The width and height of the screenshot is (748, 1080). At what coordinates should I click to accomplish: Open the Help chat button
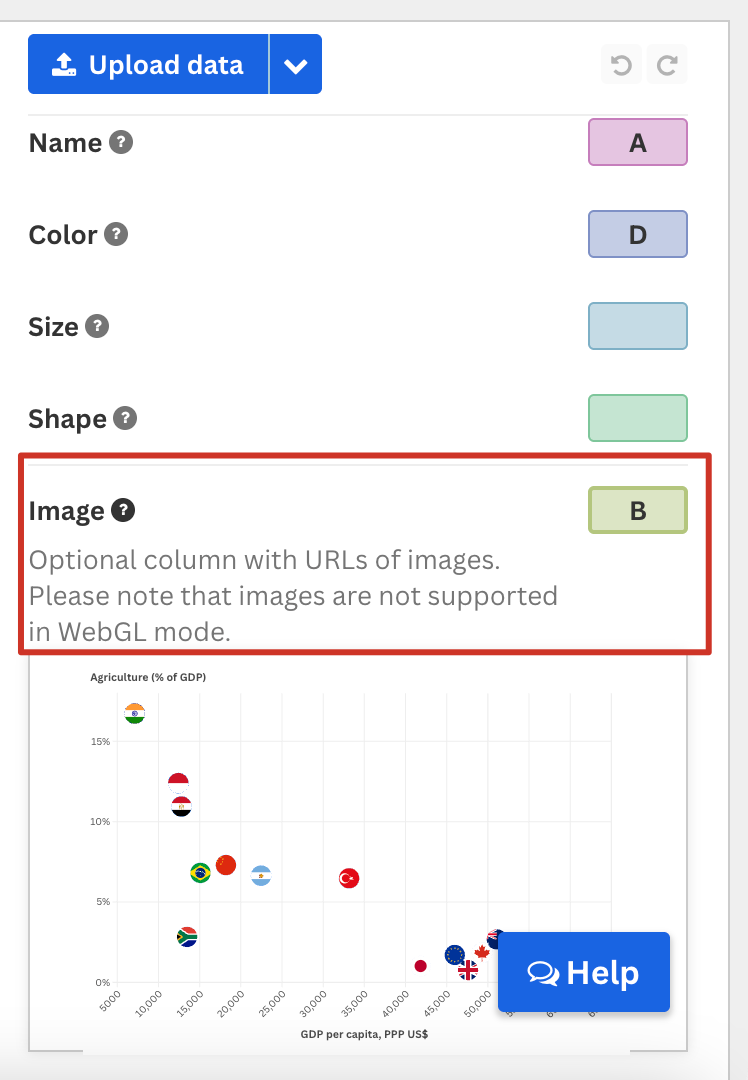[584, 972]
